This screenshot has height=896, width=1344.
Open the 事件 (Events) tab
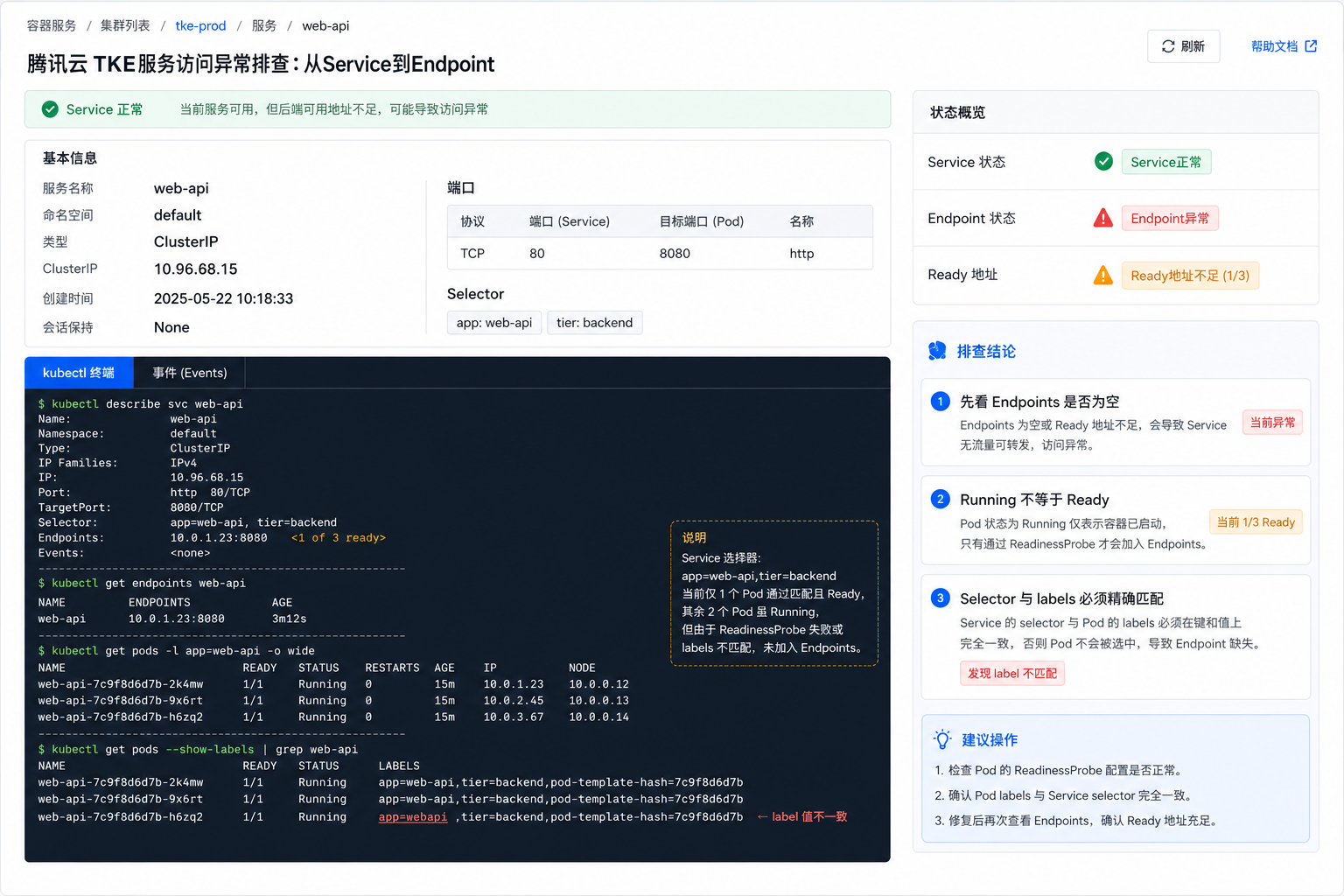tap(190, 373)
